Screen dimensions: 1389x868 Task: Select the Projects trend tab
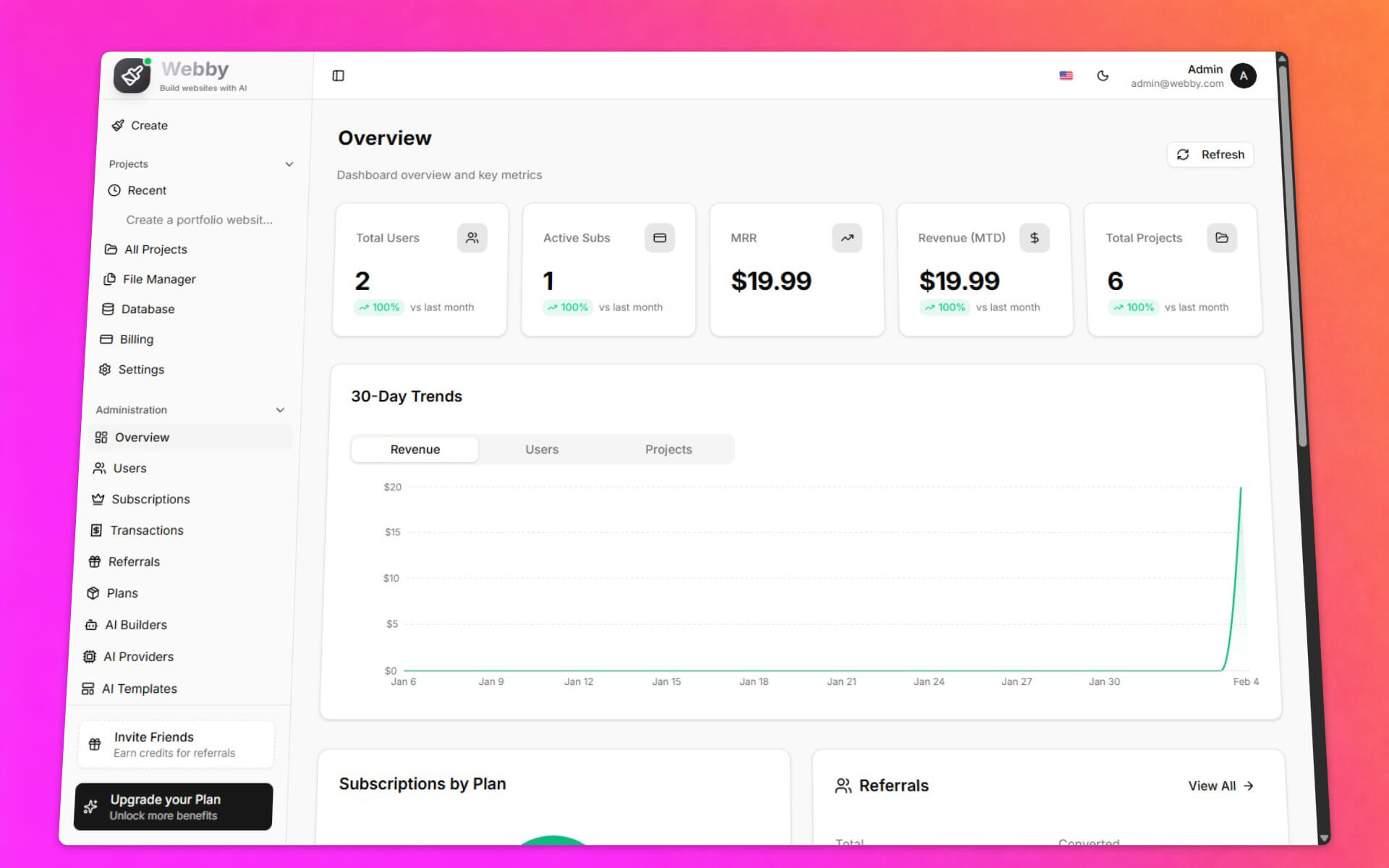[x=668, y=448]
